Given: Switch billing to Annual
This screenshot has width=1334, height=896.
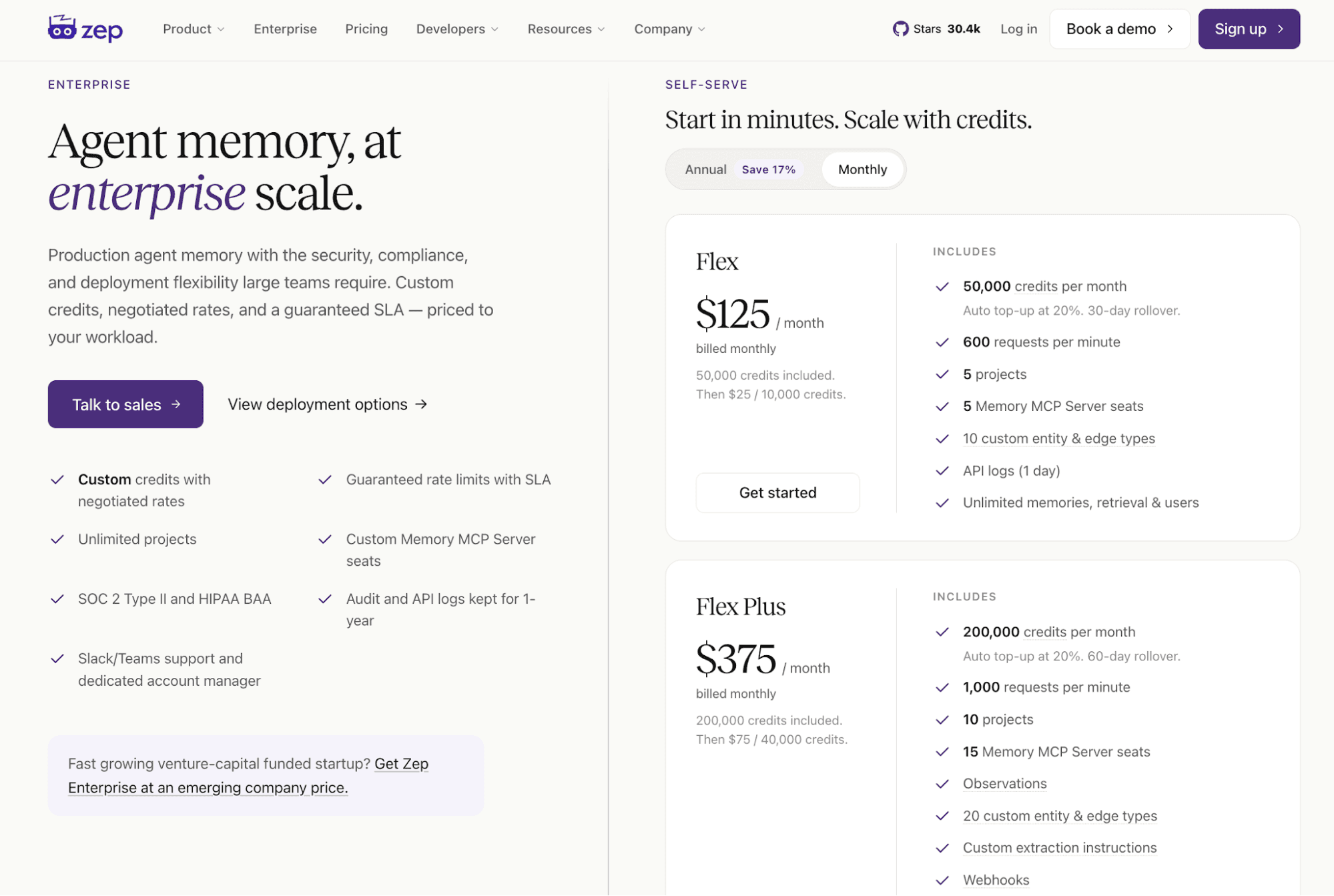Looking at the screenshot, I should tap(705, 169).
